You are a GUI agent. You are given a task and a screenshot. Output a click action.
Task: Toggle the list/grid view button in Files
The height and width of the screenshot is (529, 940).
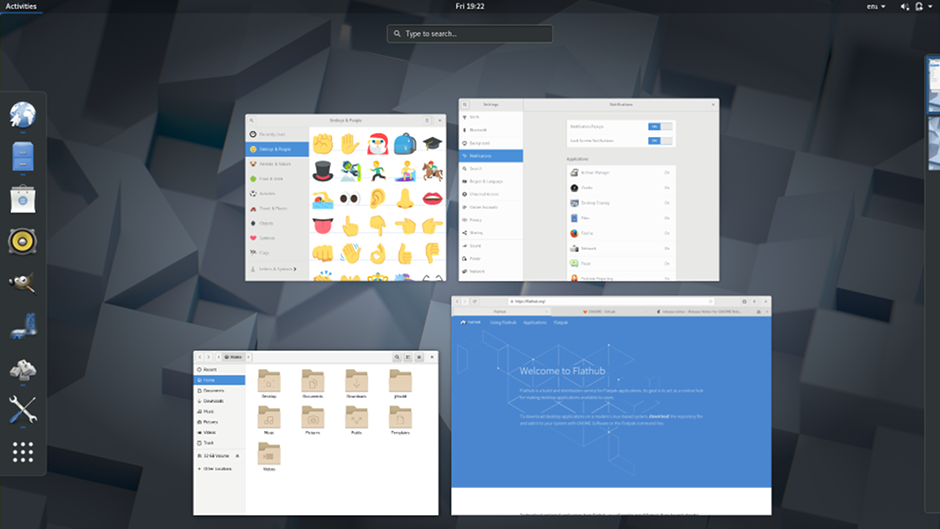point(408,357)
